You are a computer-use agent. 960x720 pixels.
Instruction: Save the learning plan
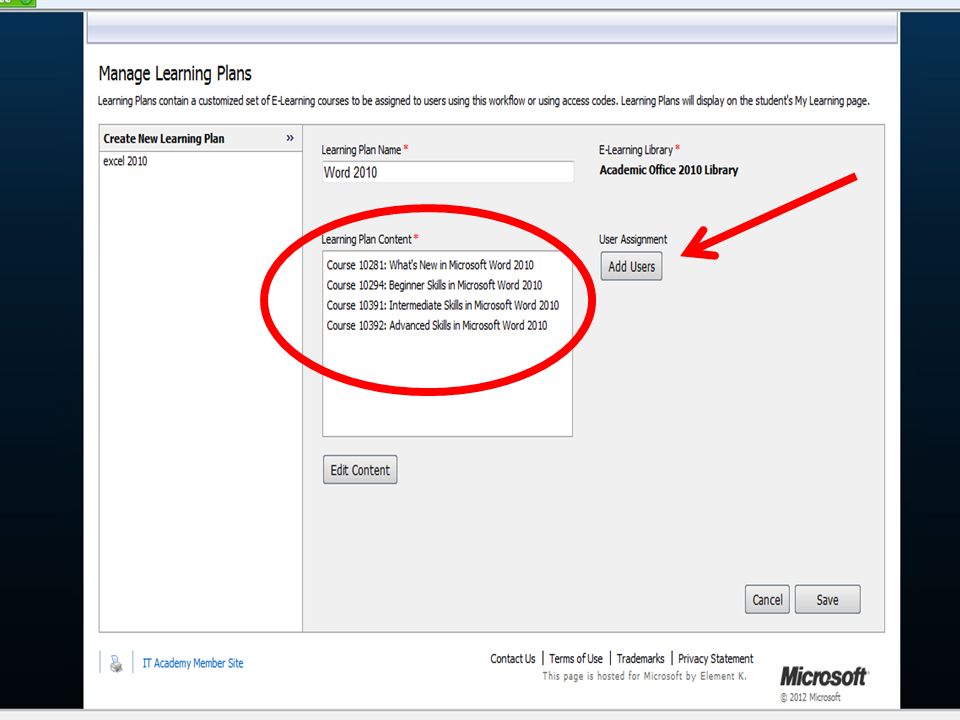pos(827,599)
